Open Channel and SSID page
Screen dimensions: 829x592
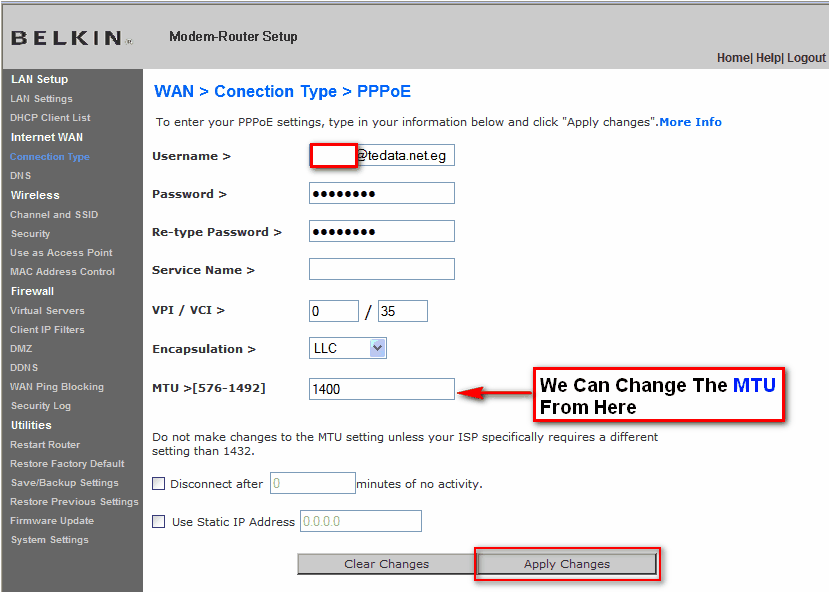pyautogui.click(x=54, y=215)
